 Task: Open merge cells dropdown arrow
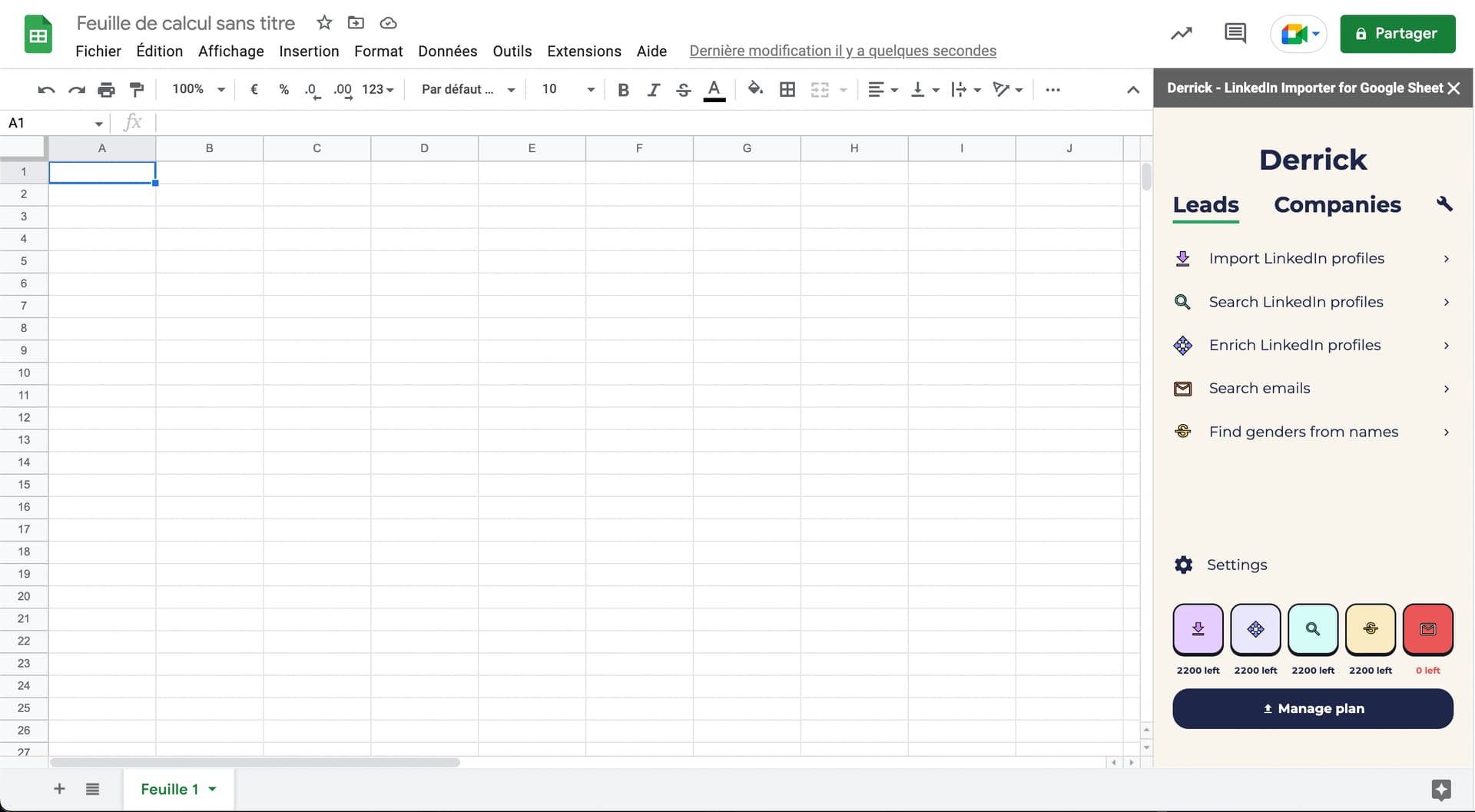[844, 90]
